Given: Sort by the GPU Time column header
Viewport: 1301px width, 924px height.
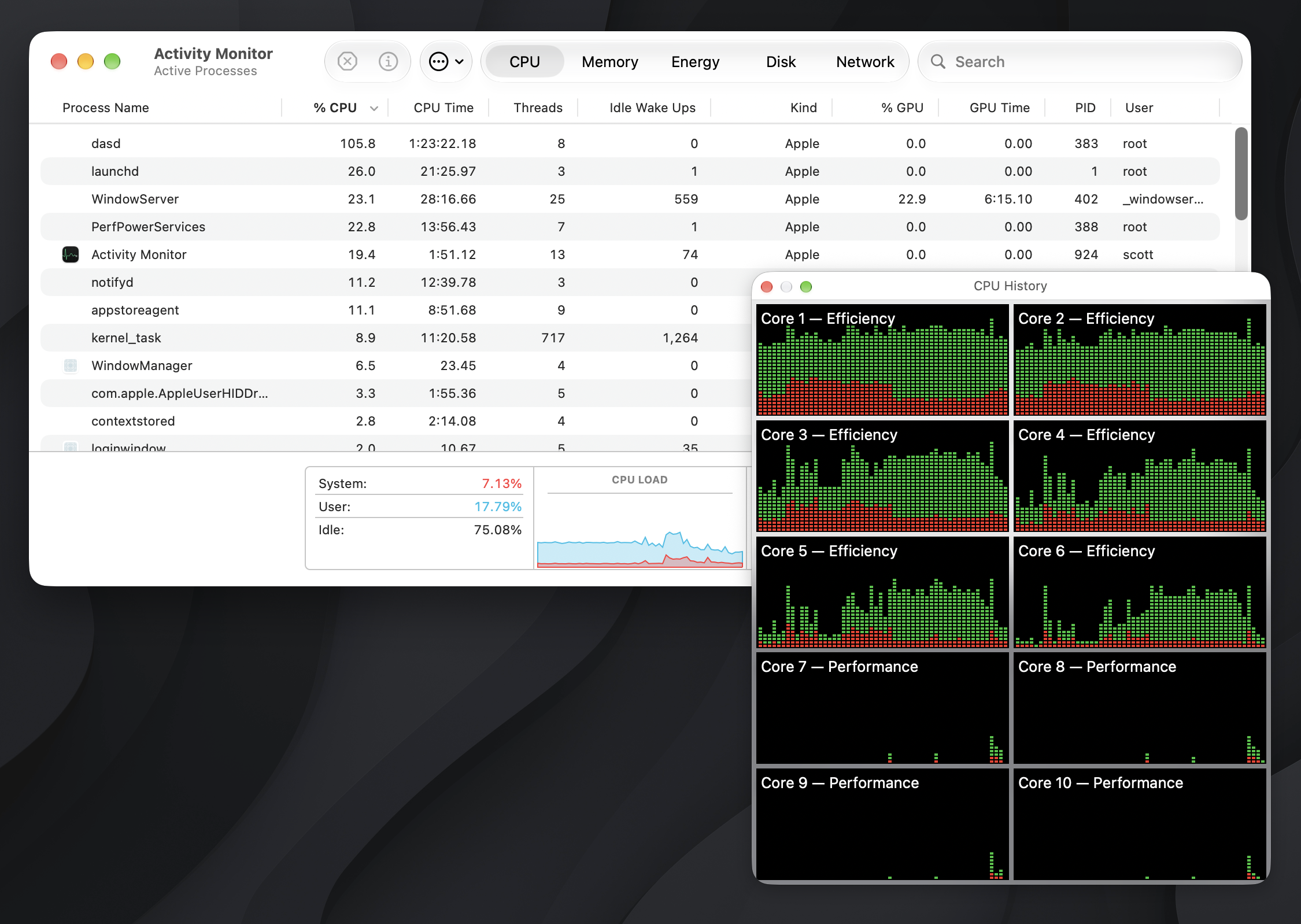Looking at the screenshot, I should (1000, 108).
